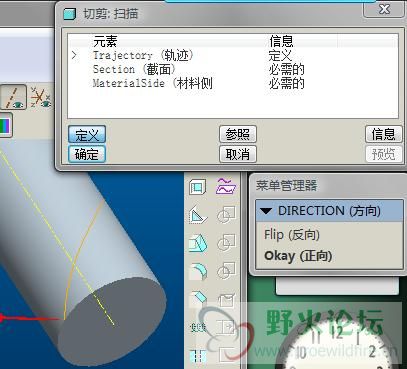Click the 信息 (Info) button

383,134
